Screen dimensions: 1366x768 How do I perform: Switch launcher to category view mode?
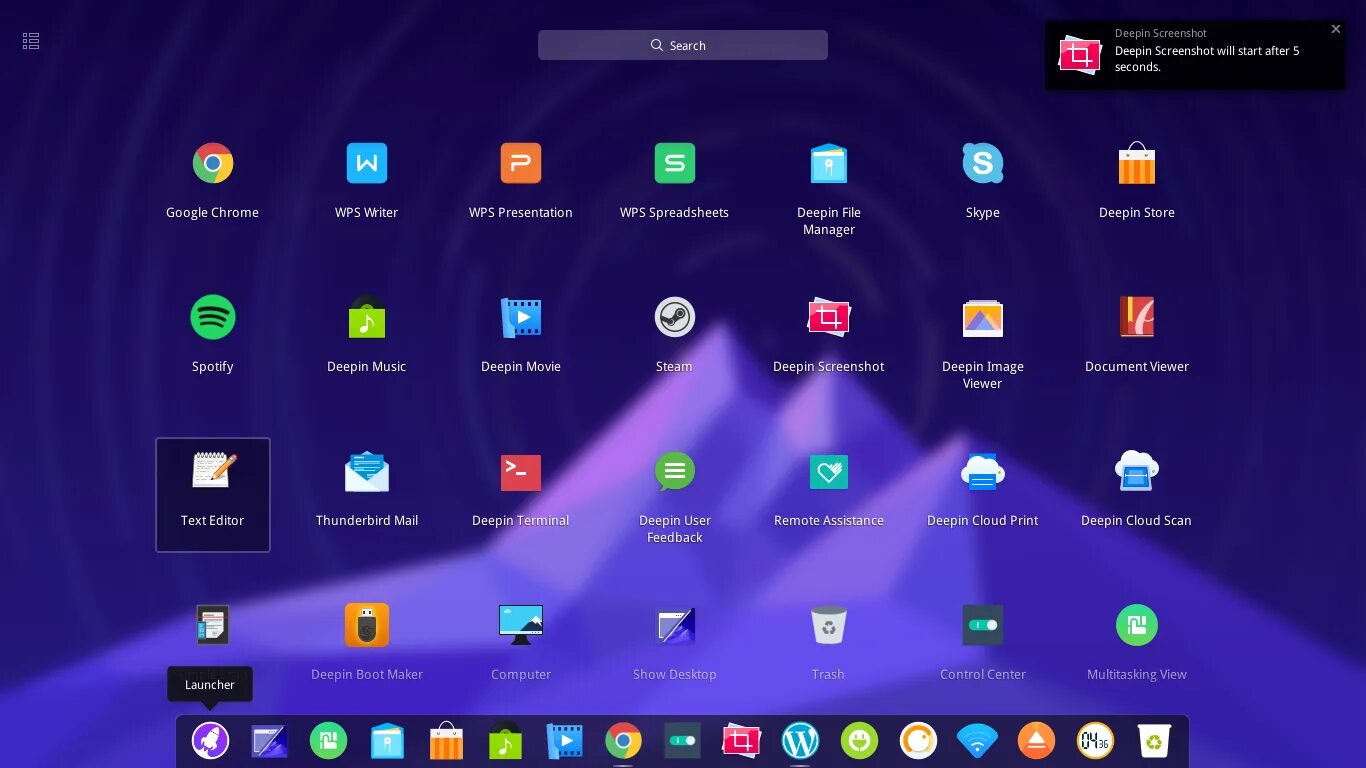[x=31, y=41]
